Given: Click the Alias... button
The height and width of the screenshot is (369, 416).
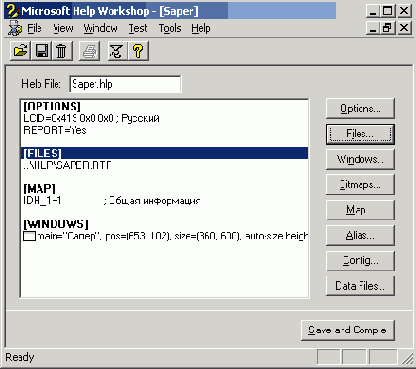Looking at the screenshot, I should coord(360,235).
